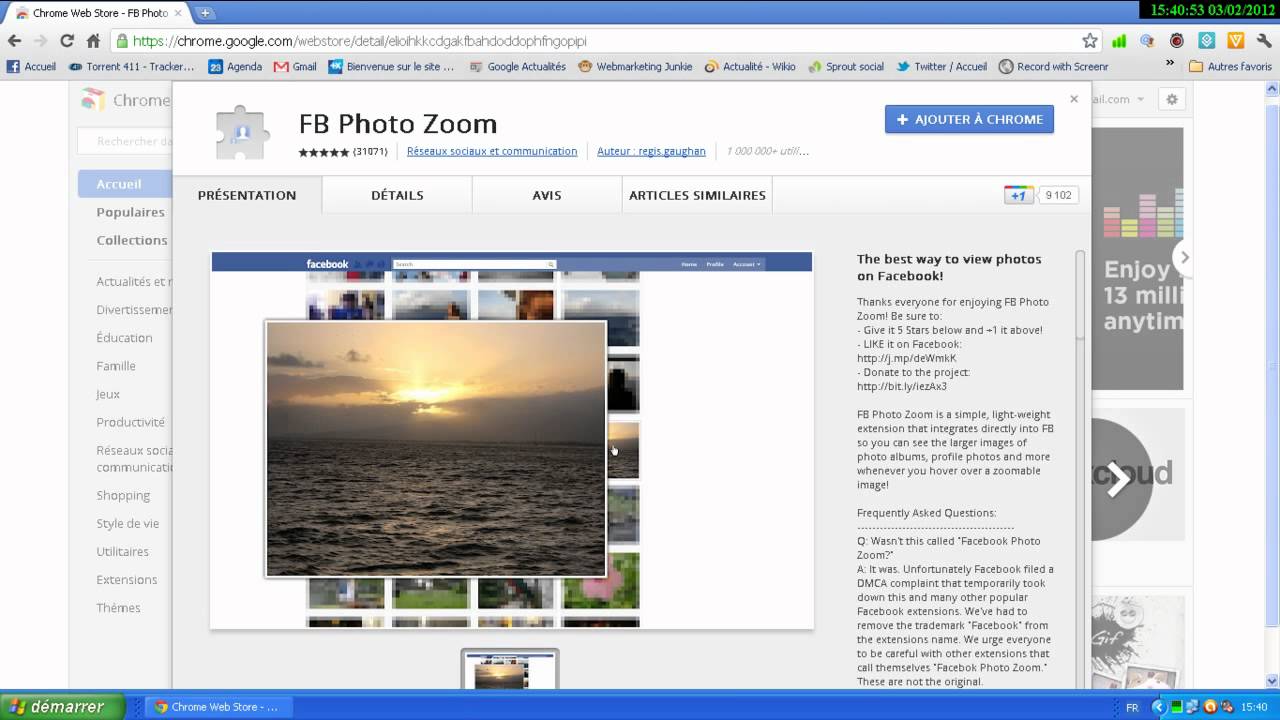
Task: Open the store settings gear dropdown
Action: pos(1172,99)
